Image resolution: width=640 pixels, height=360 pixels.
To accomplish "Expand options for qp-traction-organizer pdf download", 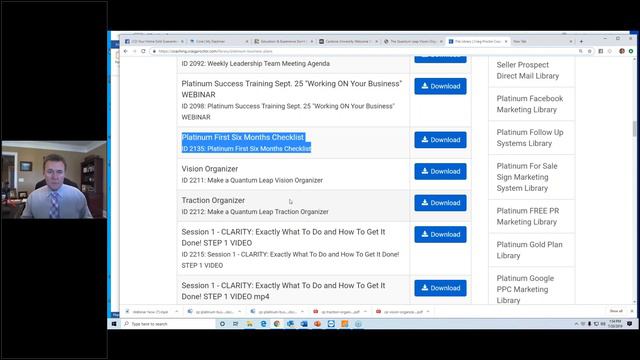I will click(x=365, y=311).
